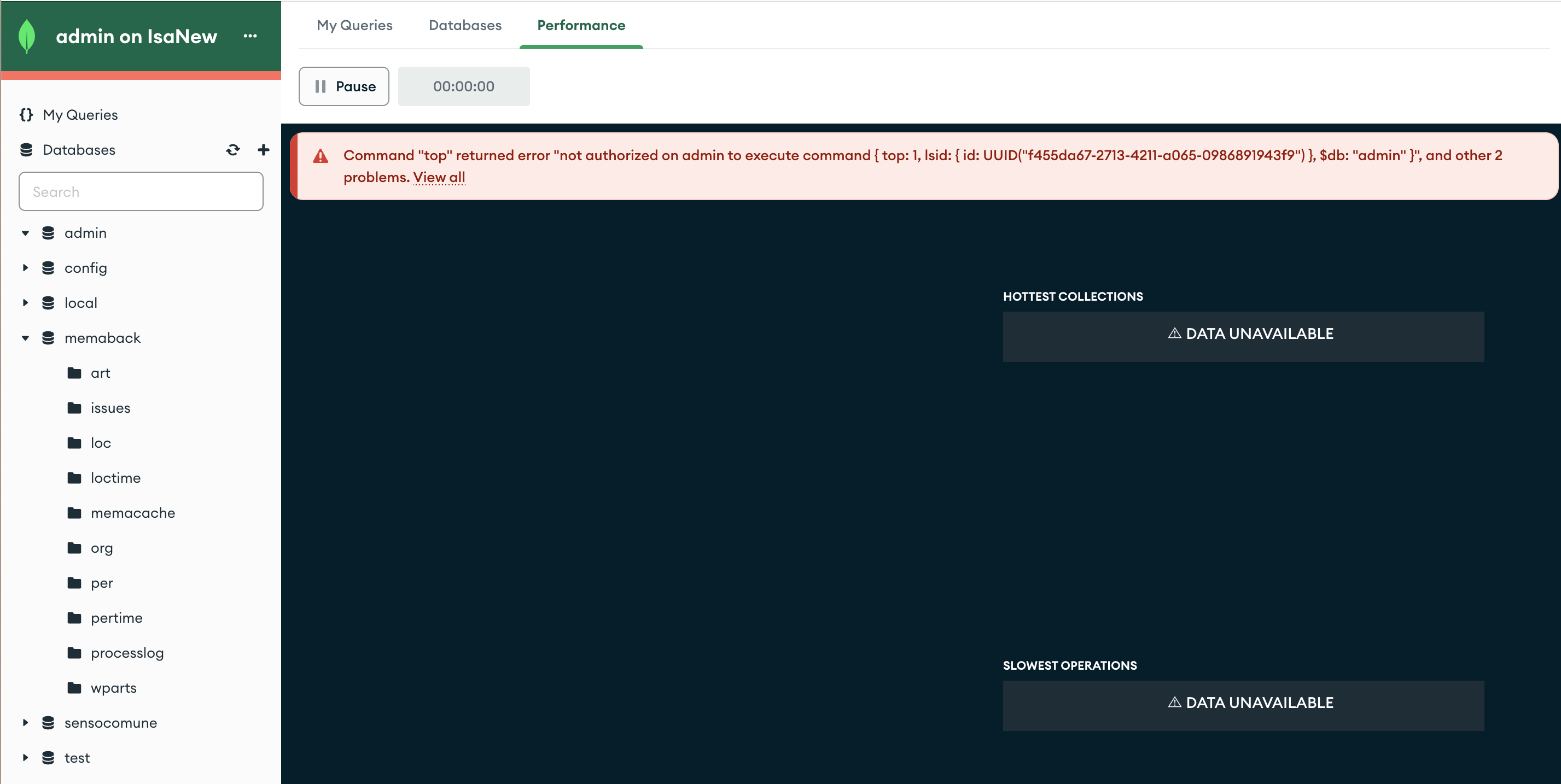The image size is (1561, 784).
Task: Select the memacache collection
Action: coord(133,513)
